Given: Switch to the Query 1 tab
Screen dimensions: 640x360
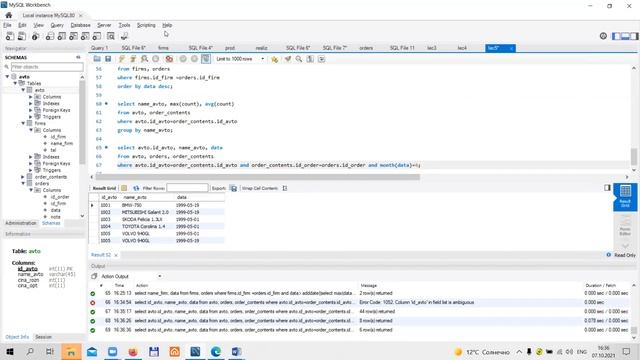Looking at the screenshot, I should point(100,48).
